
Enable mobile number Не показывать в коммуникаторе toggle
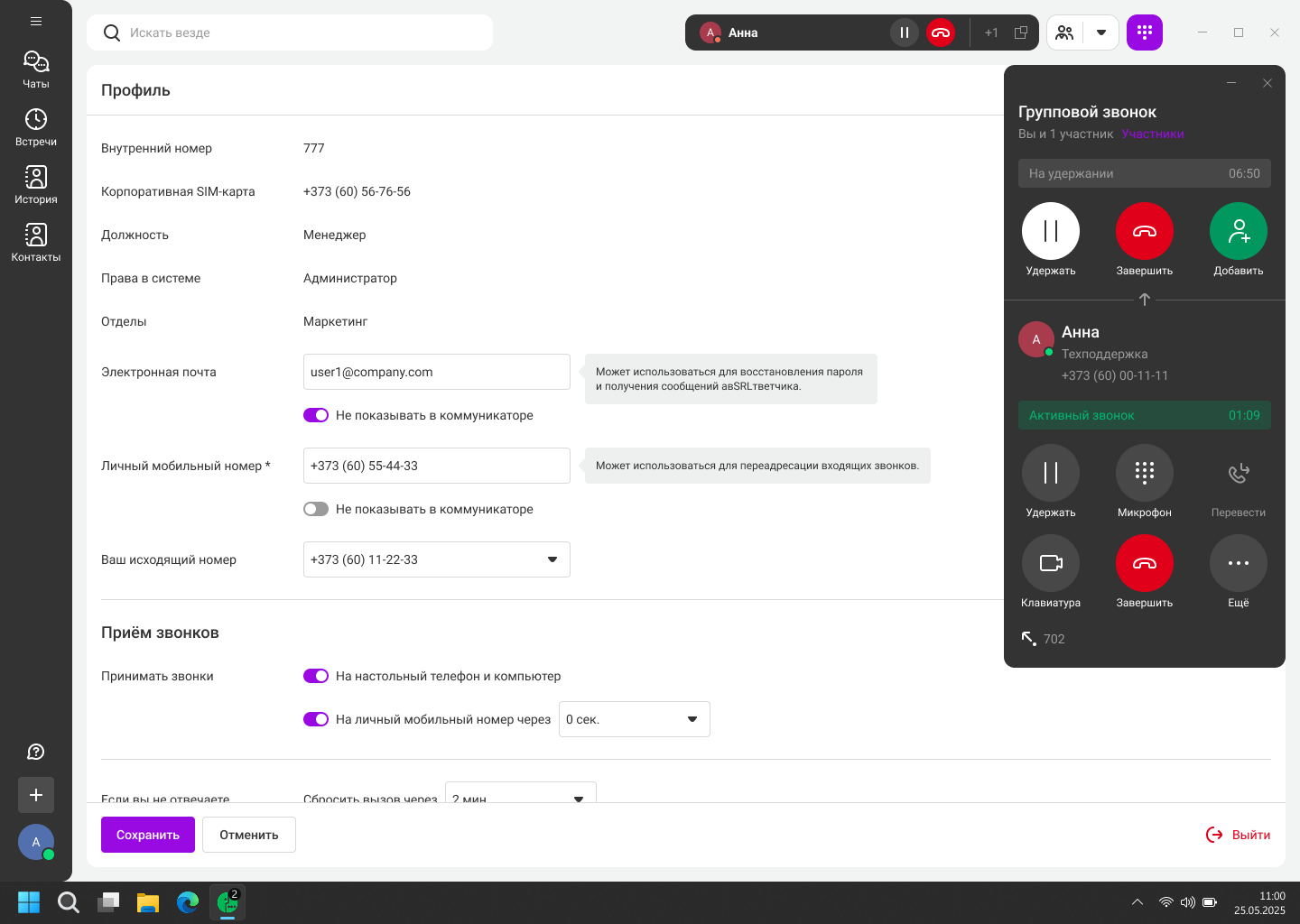tap(316, 509)
